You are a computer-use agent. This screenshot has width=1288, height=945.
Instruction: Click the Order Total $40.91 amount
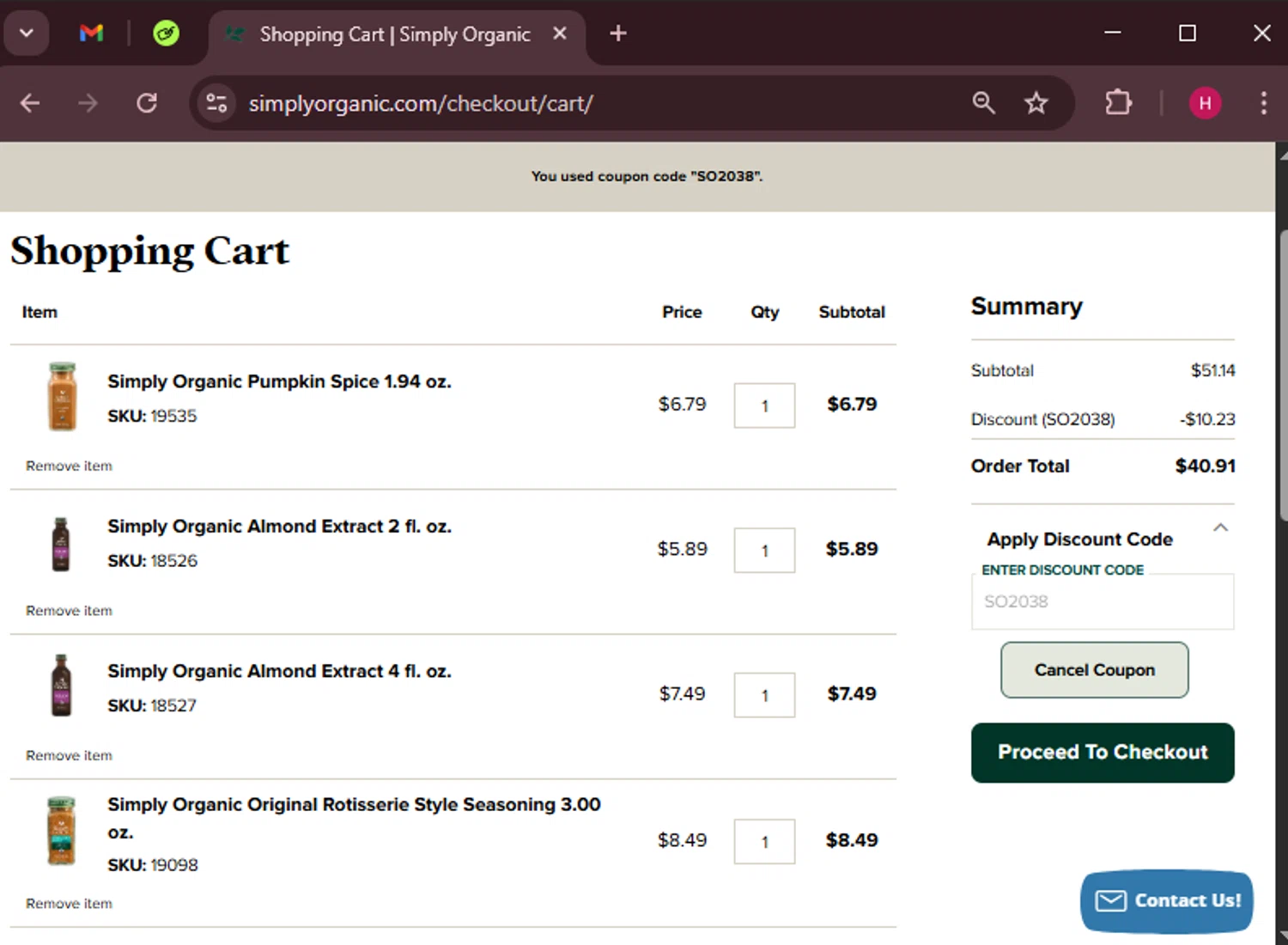click(x=1205, y=466)
